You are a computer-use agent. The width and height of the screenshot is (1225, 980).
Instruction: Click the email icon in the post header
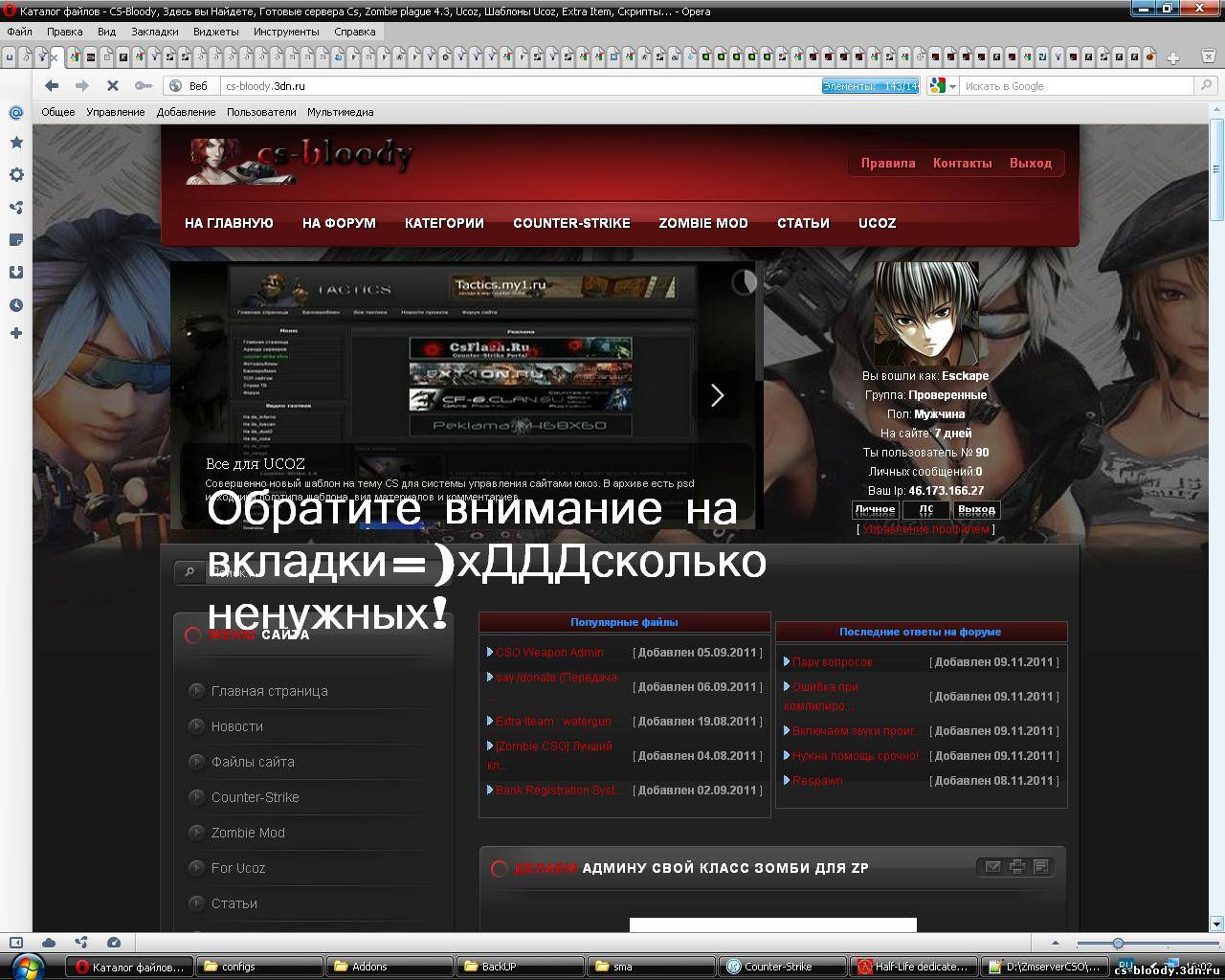pos(992,866)
